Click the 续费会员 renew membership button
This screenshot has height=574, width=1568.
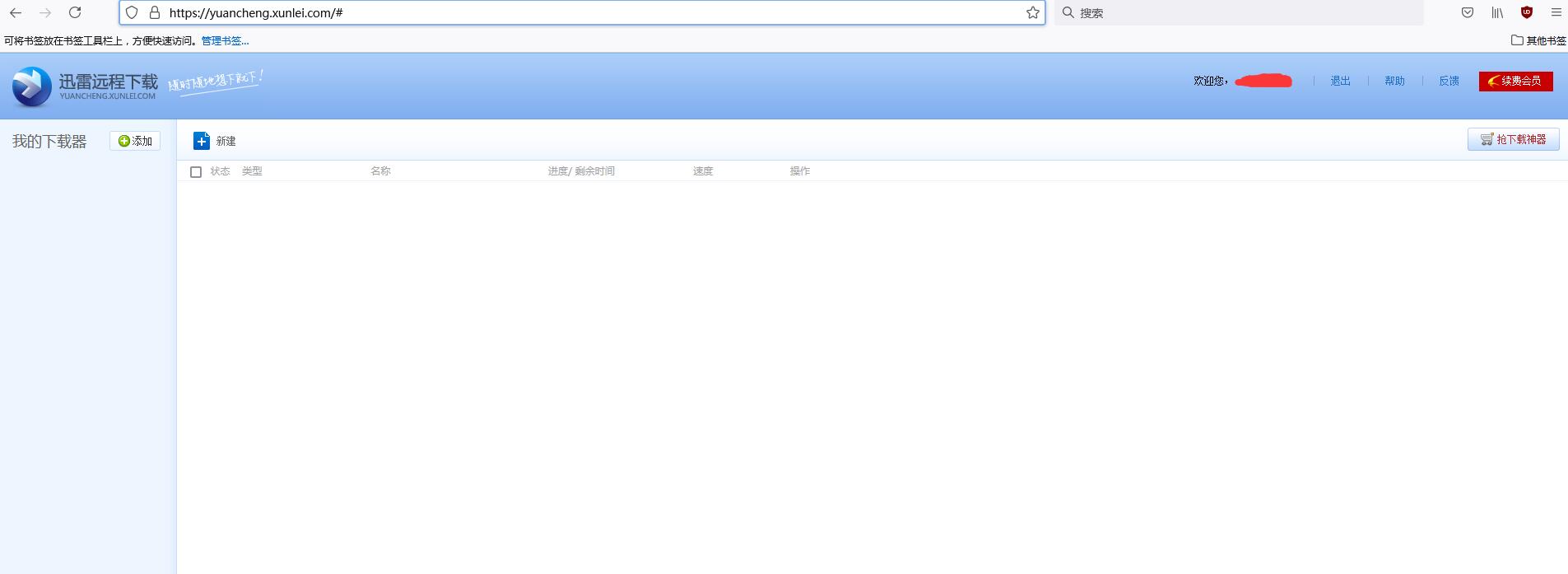pos(1515,81)
